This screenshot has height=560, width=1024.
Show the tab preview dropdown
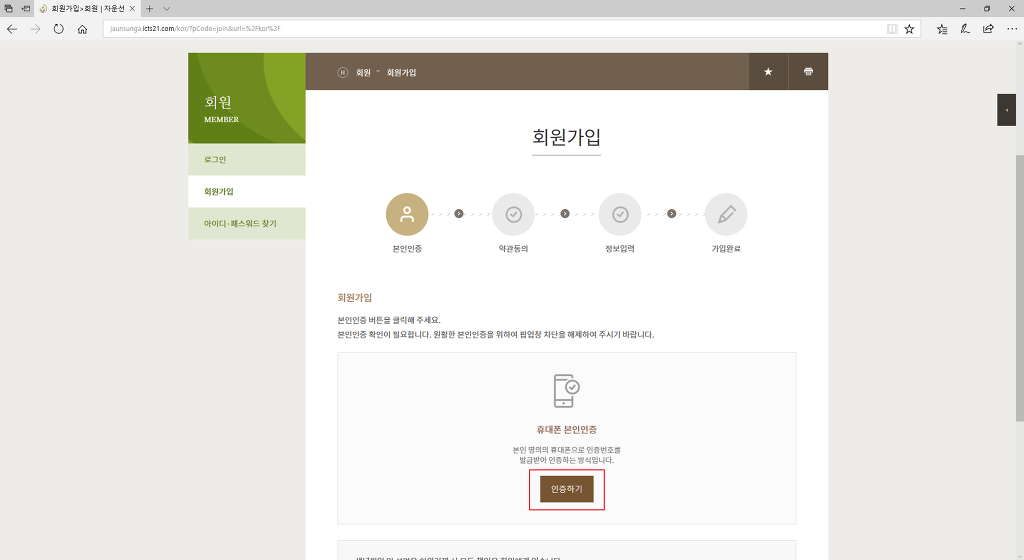click(167, 8)
